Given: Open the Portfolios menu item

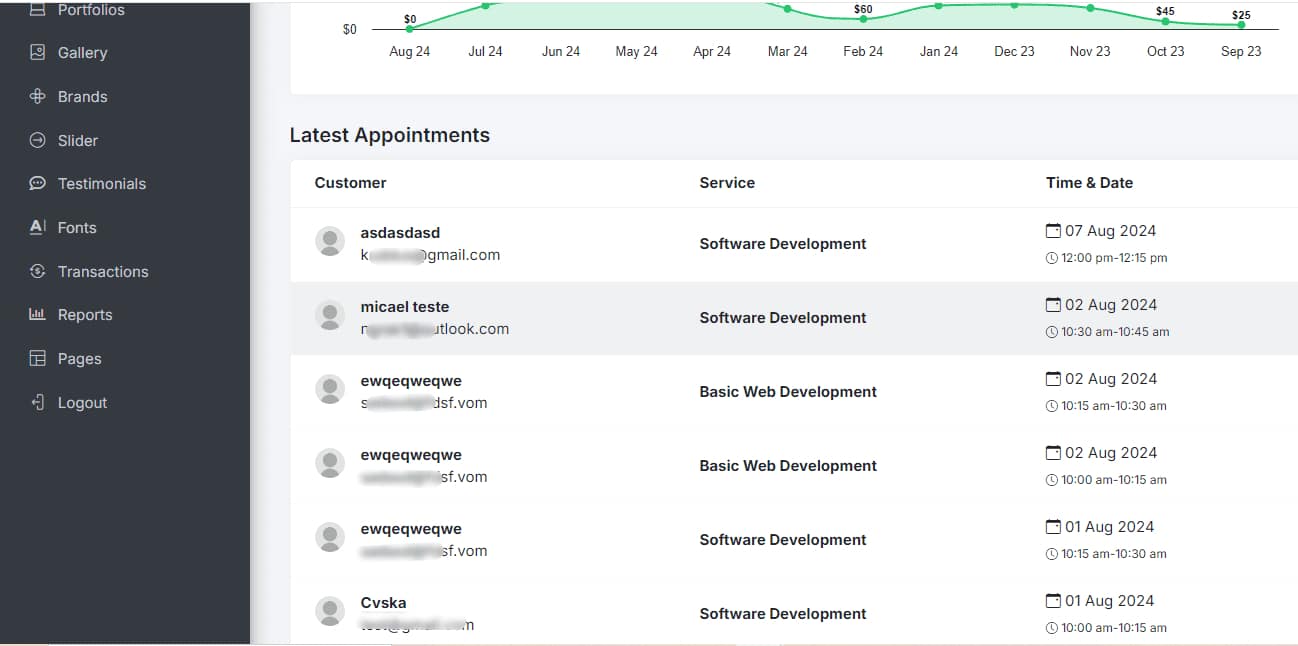Looking at the screenshot, I should click(91, 10).
